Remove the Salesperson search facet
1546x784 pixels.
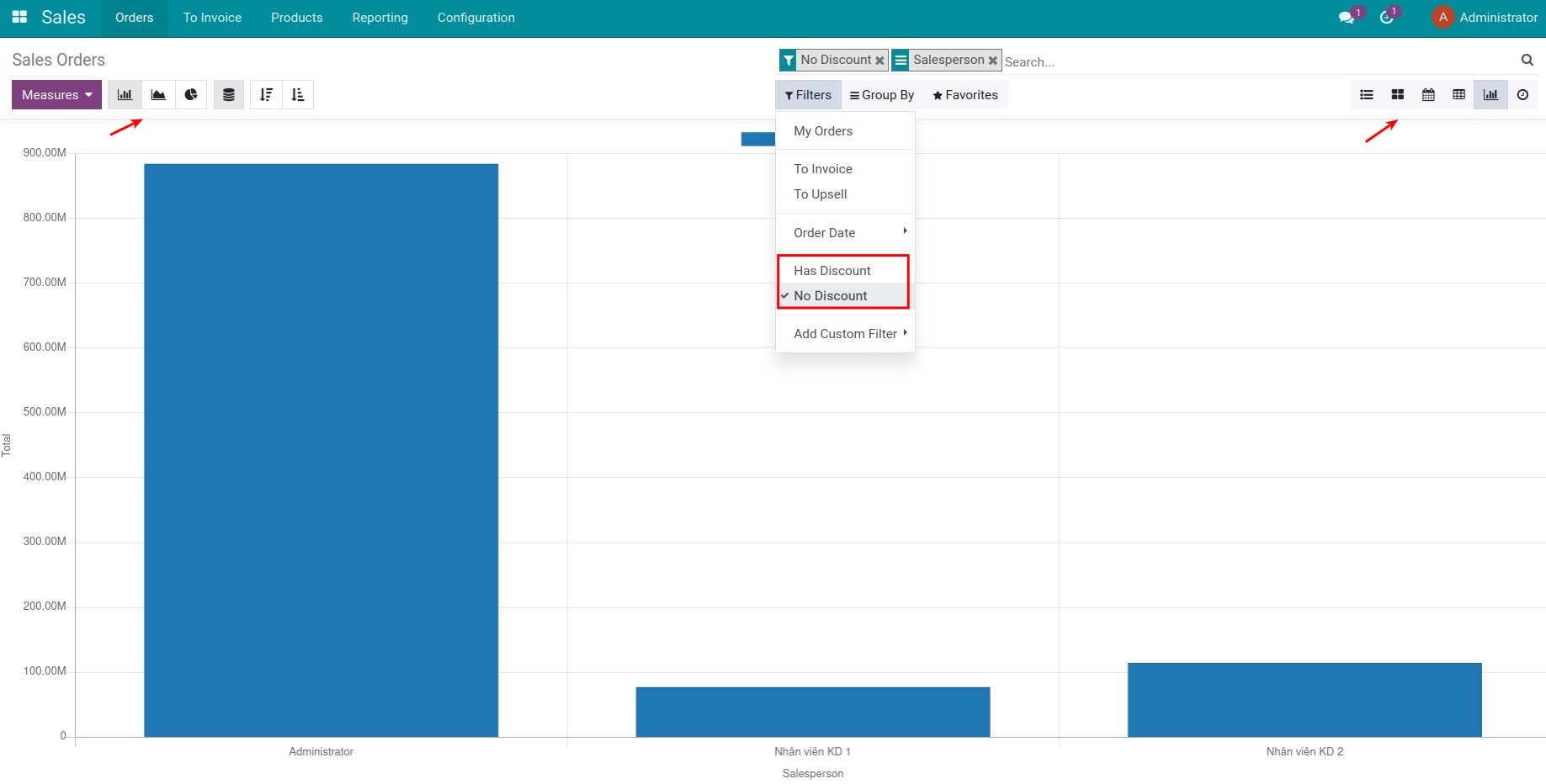pos(993,61)
